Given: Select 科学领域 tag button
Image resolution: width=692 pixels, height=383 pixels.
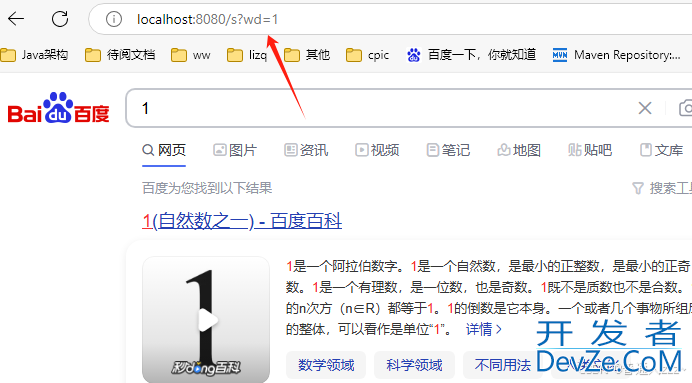Looking at the screenshot, I should coord(414,365).
